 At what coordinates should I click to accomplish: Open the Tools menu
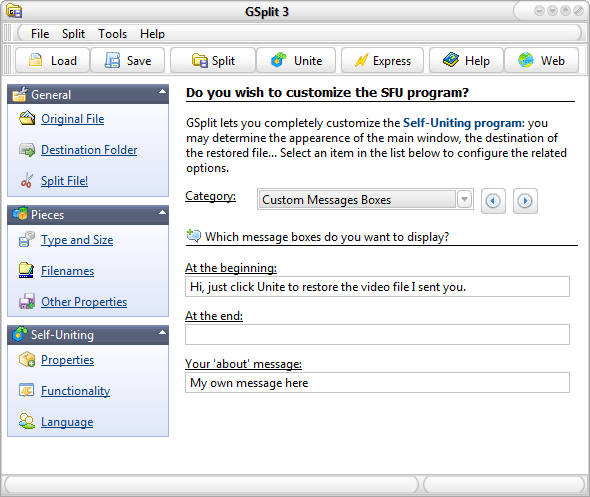click(x=113, y=34)
